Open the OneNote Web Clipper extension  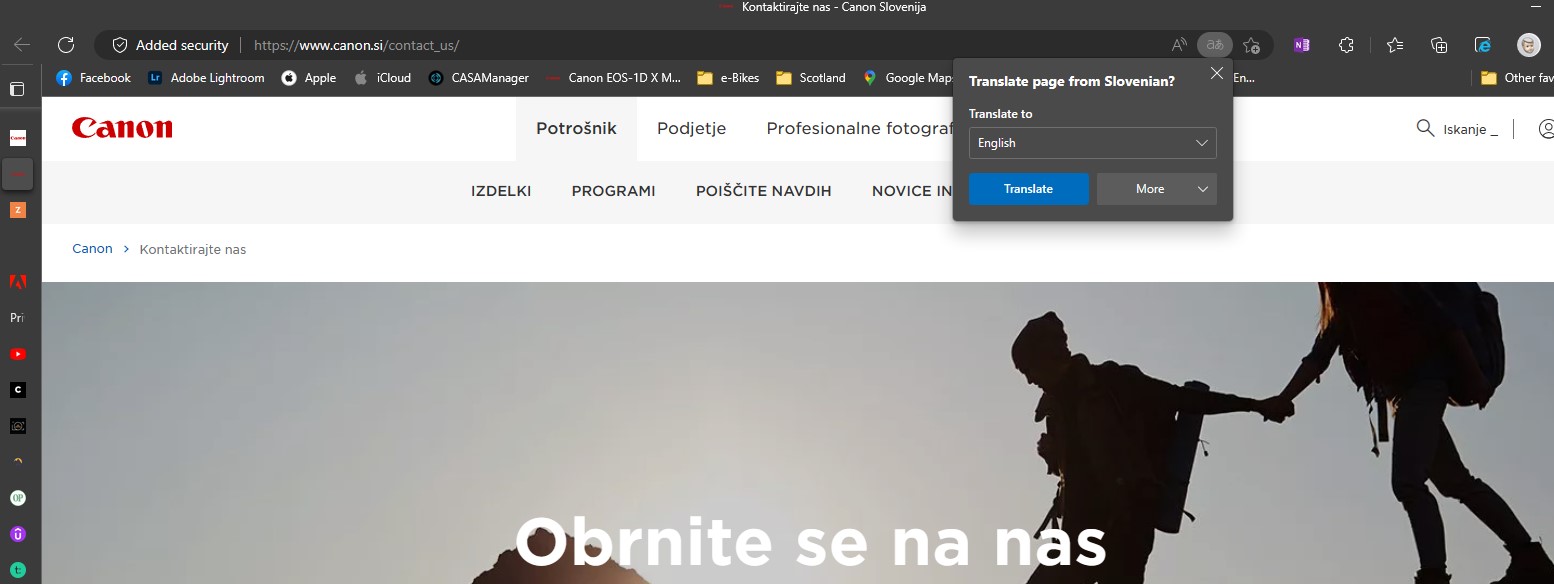(1301, 45)
